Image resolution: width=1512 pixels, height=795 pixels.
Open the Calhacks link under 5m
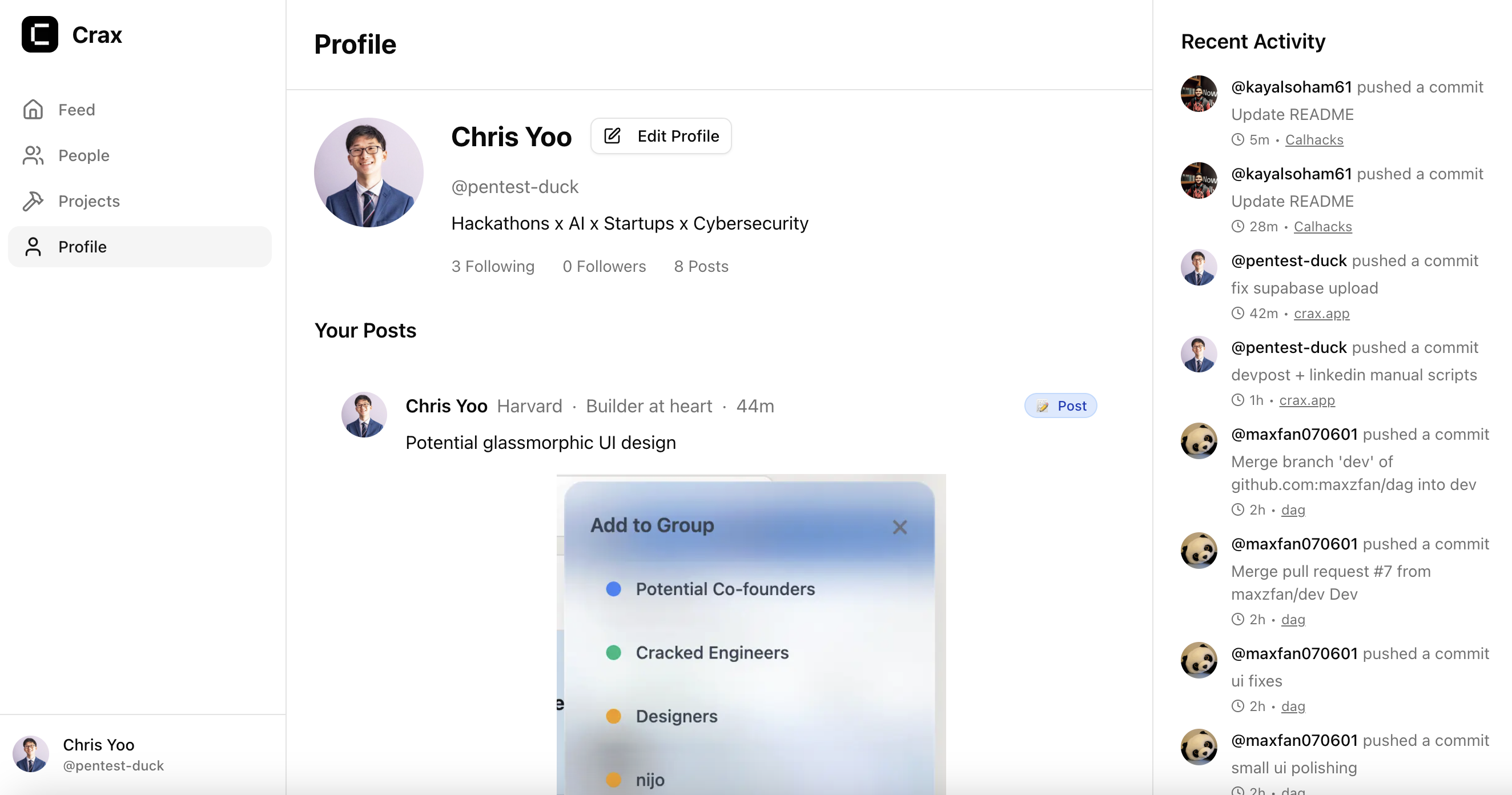click(1314, 140)
